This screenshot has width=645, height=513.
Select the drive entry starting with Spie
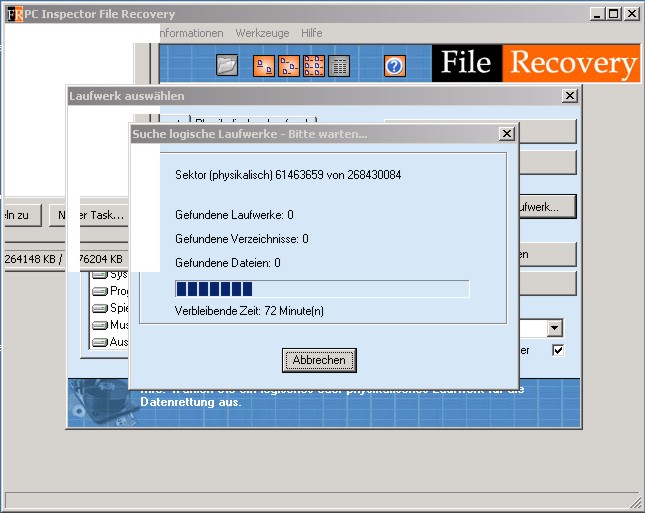coord(110,308)
